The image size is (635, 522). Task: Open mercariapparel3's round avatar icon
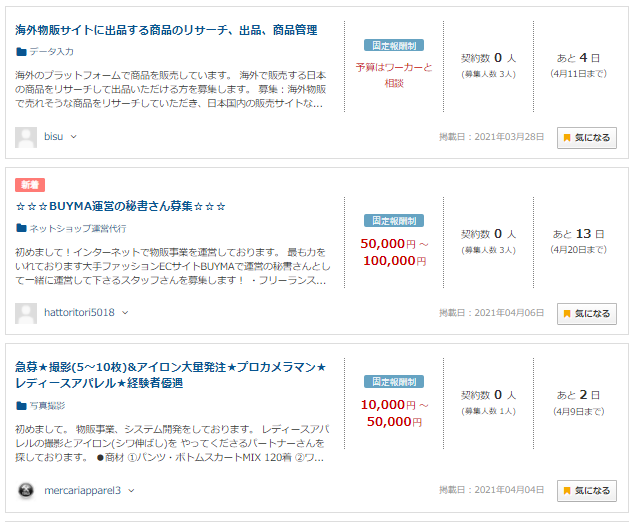(x=26, y=491)
